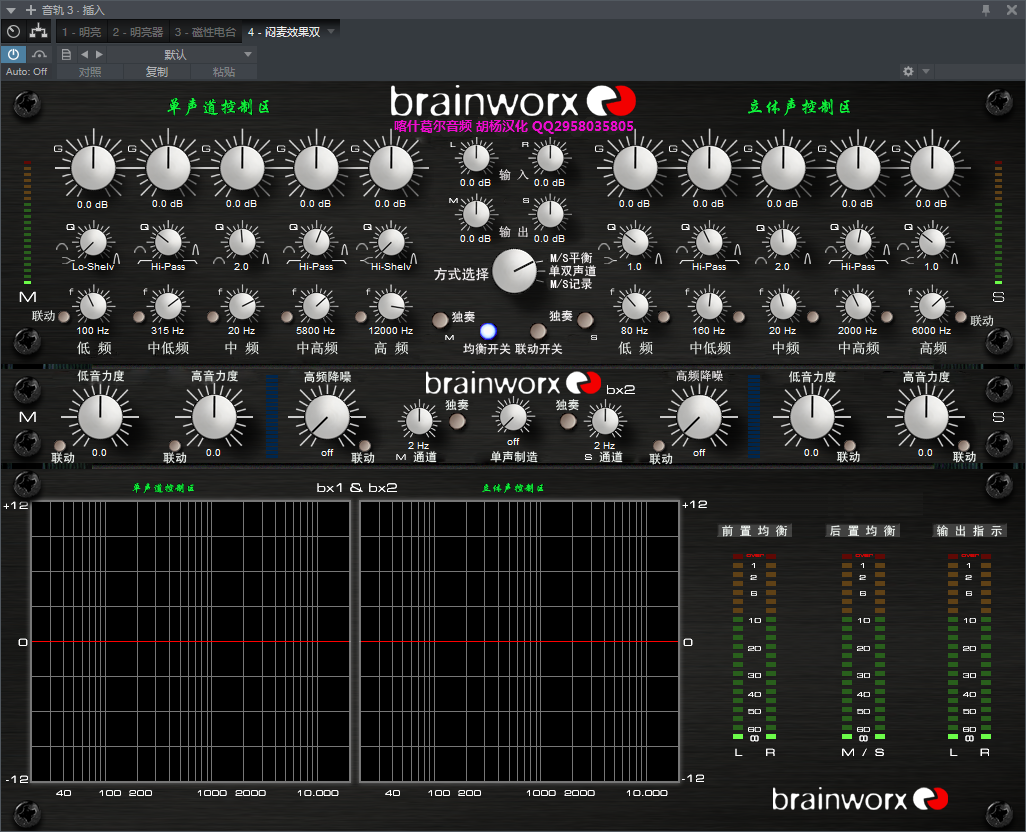
Task: Click the 输入 L input gain knob
Action: 476,158
